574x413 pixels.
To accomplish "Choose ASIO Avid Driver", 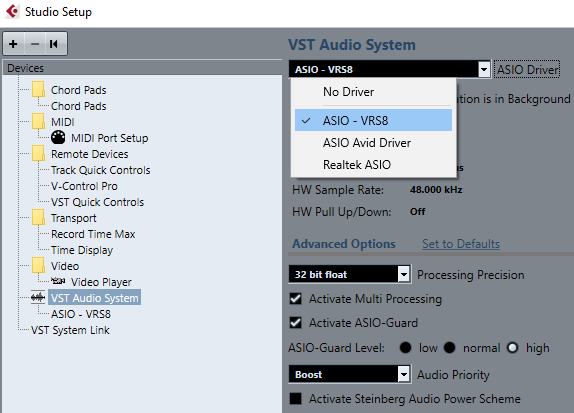I will click(373, 143).
